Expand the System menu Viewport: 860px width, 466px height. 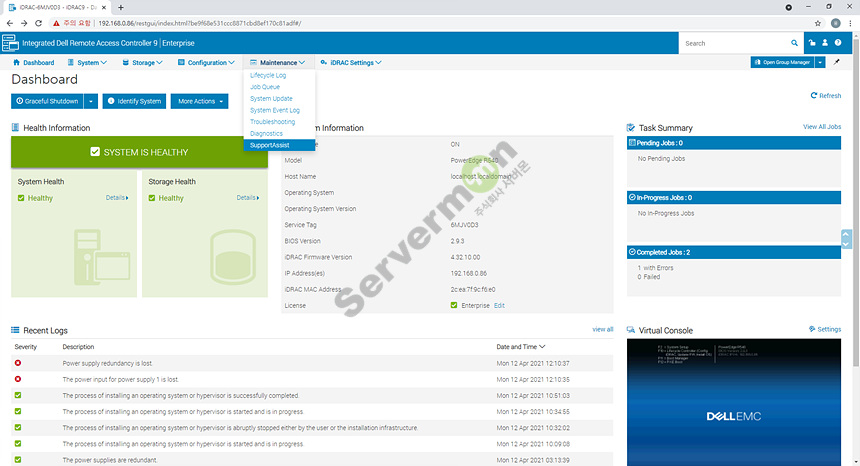tap(87, 62)
